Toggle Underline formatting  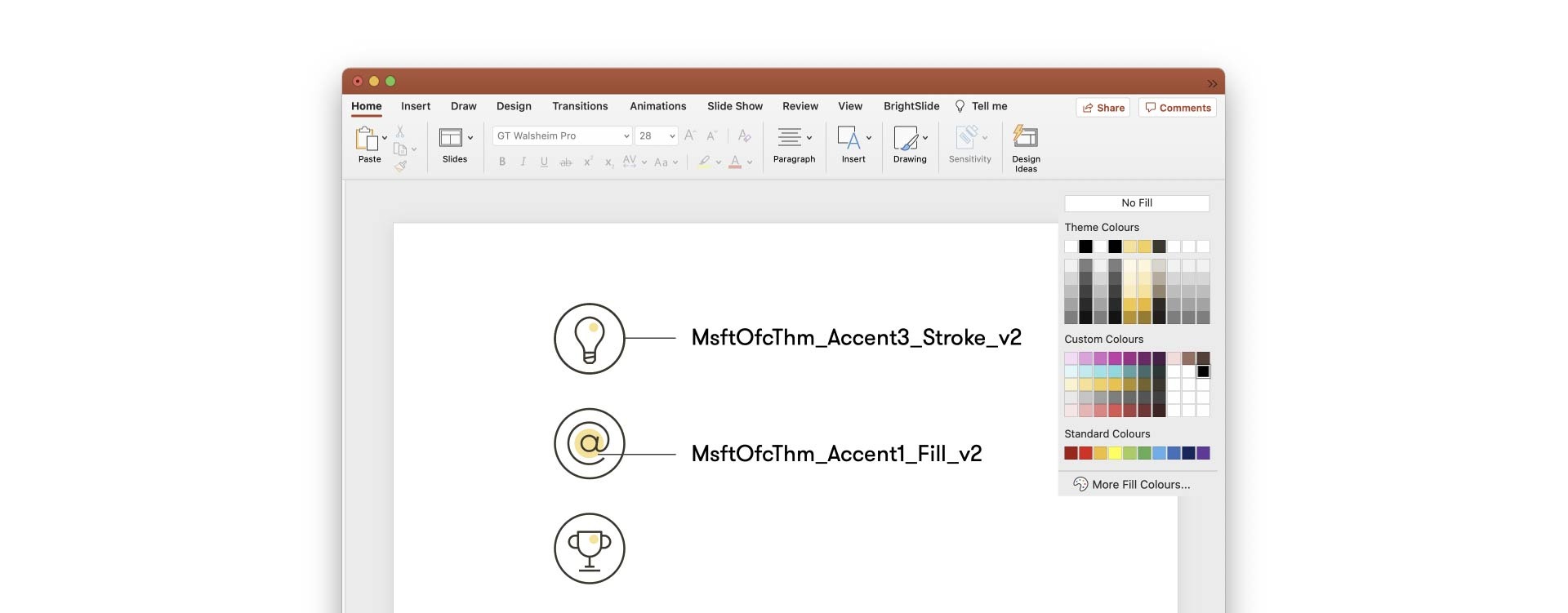pos(544,162)
